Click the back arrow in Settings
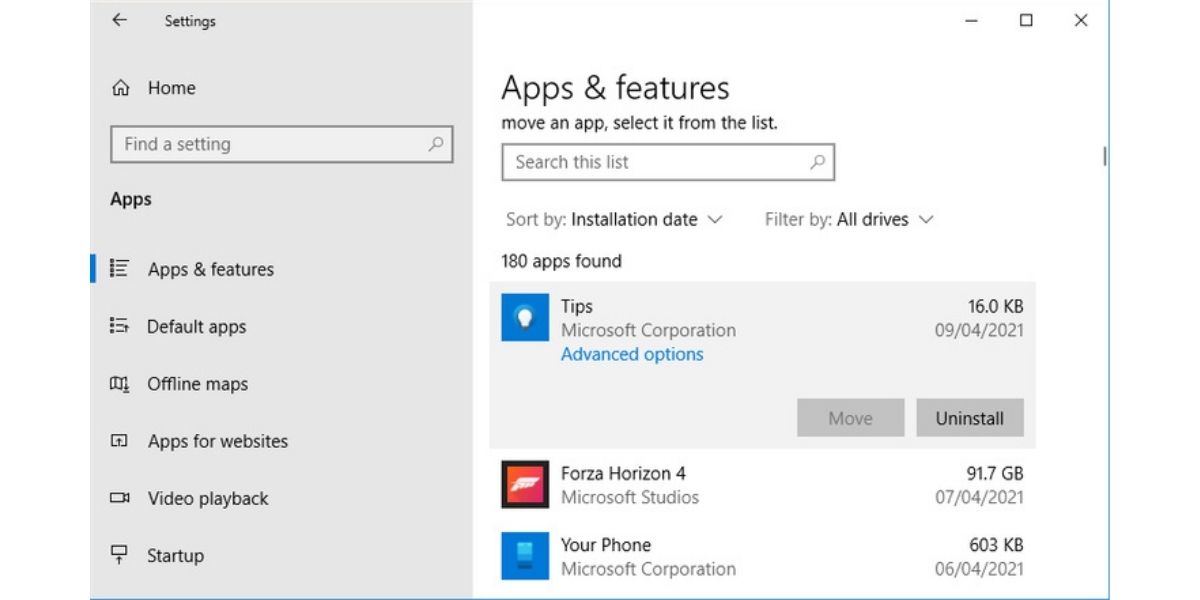The height and width of the screenshot is (600, 1200). 119,20
